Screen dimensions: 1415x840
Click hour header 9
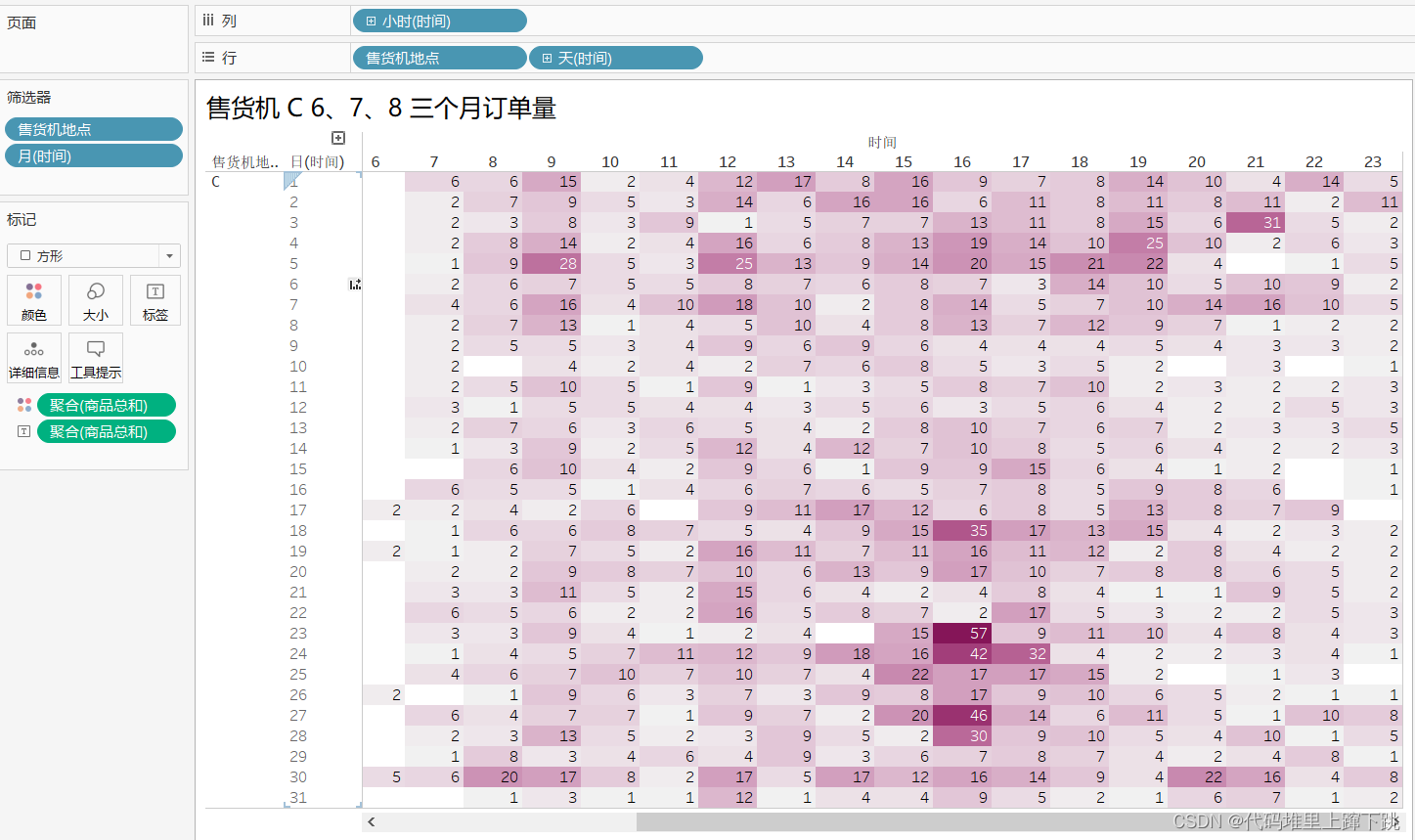pos(552,162)
